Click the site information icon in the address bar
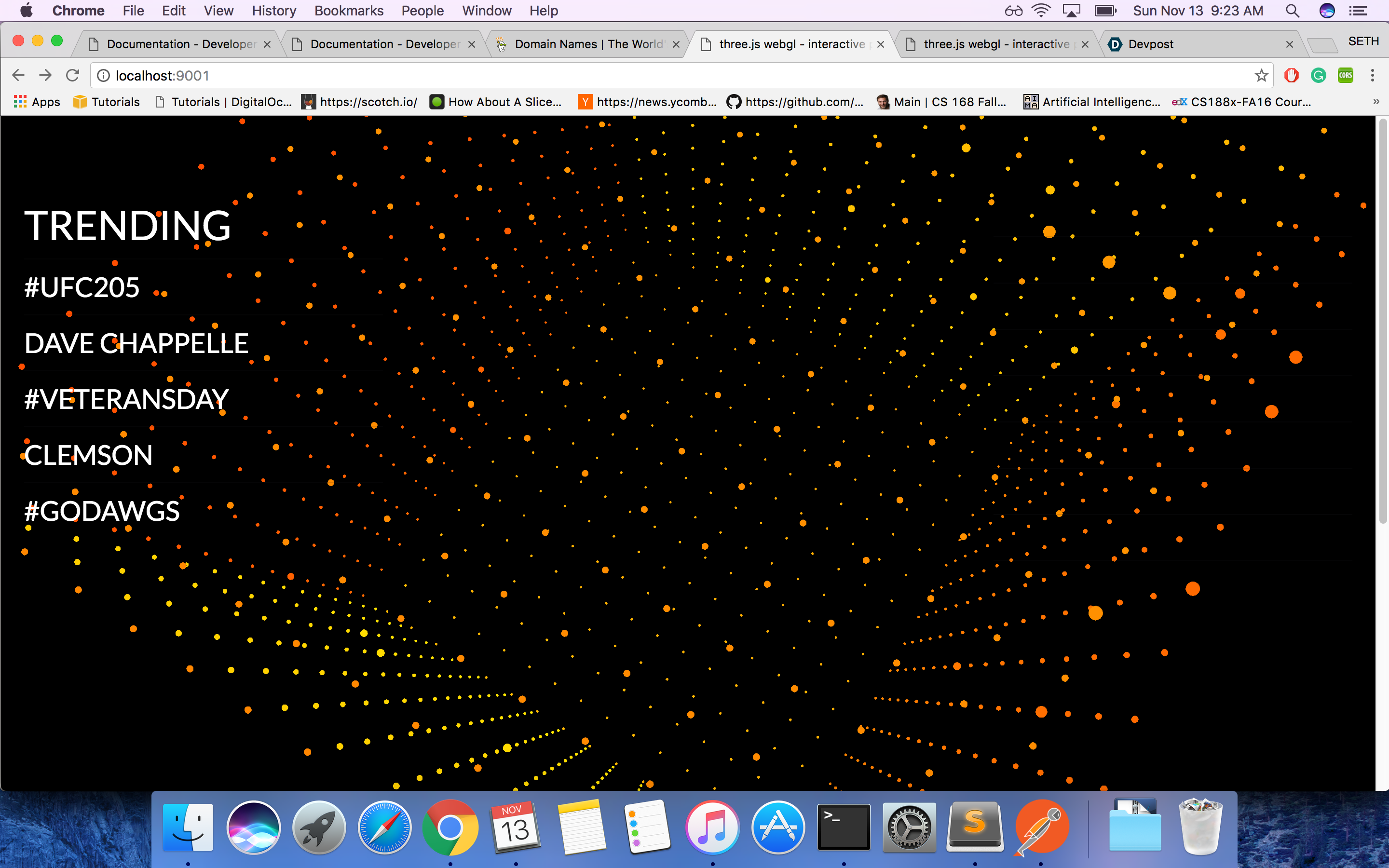 (x=103, y=75)
